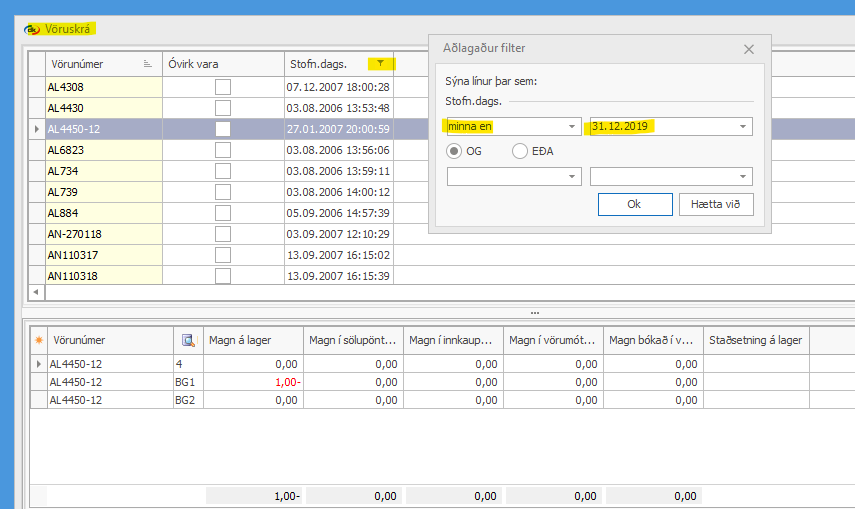Viewport: 855px width, 509px height.
Task: Click the Magn á lager column header
Action: click(x=254, y=340)
